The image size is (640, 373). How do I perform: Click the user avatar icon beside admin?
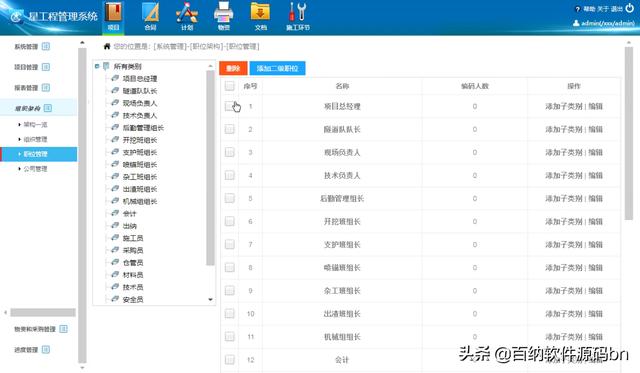point(576,23)
